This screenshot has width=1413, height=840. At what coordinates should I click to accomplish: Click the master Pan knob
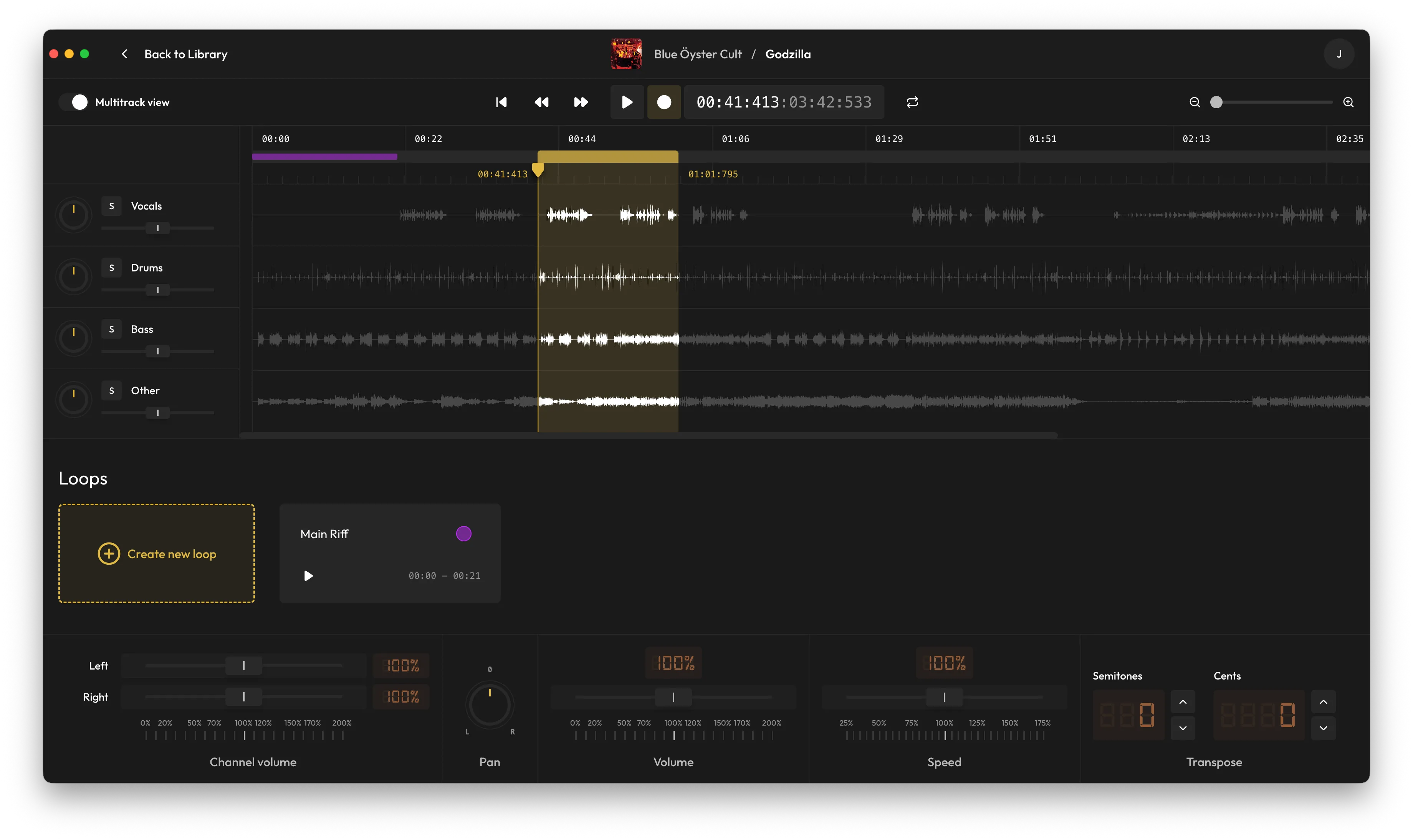[x=490, y=705]
